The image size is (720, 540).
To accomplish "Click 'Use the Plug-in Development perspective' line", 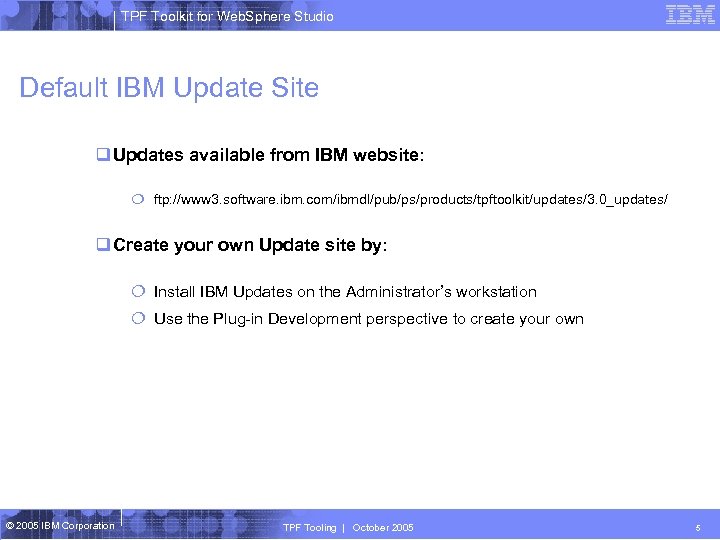I will pyautogui.click(x=369, y=319).
